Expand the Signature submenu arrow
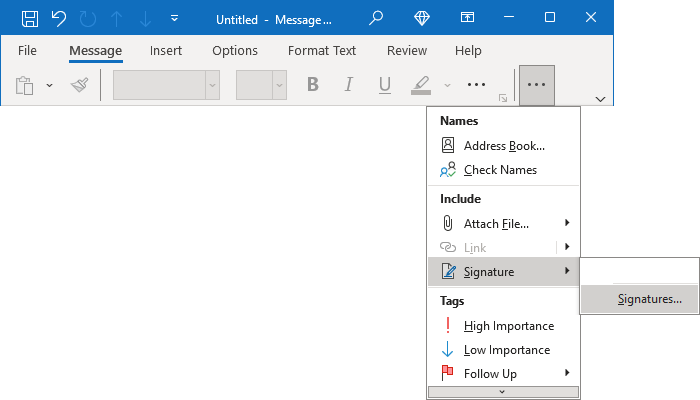Screen dimensions: 700x400 [x=567, y=271]
